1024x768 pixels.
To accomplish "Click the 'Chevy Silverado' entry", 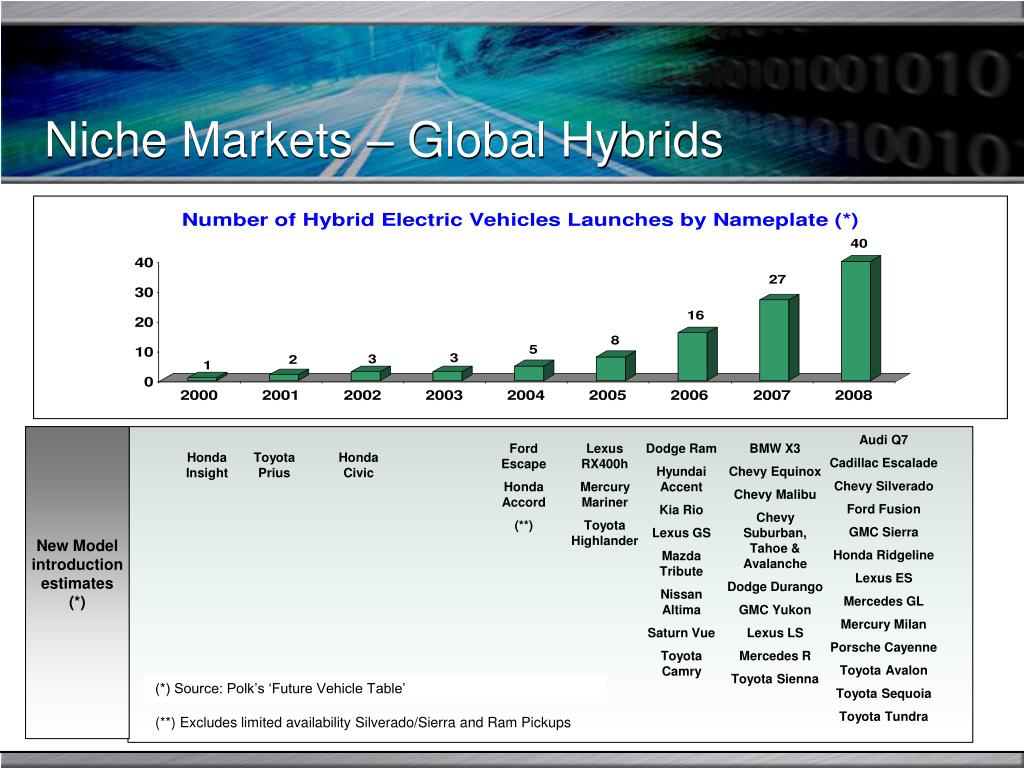I will click(884, 486).
